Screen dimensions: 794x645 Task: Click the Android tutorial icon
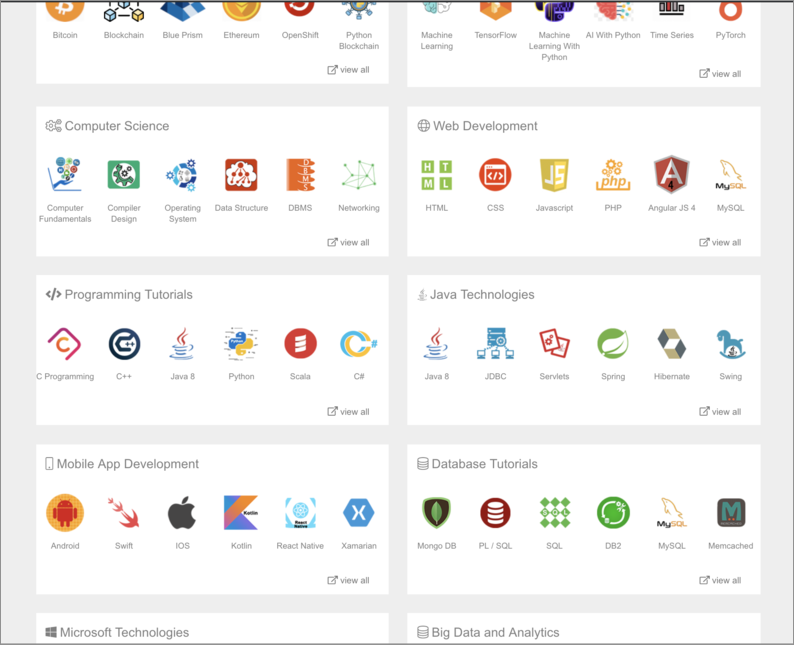tap(65, 513)
